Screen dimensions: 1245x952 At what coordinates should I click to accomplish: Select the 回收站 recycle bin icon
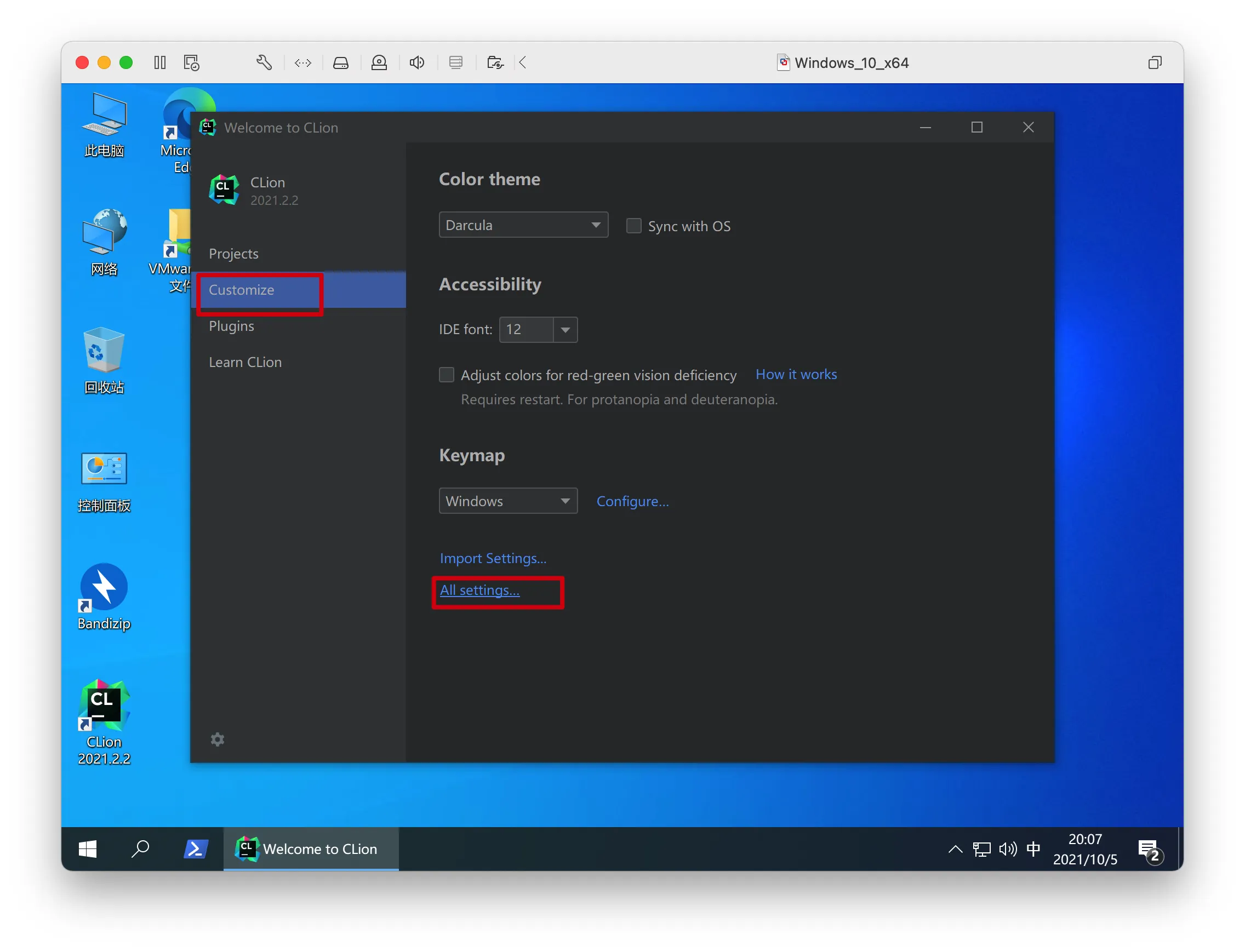tap(104, 360)
